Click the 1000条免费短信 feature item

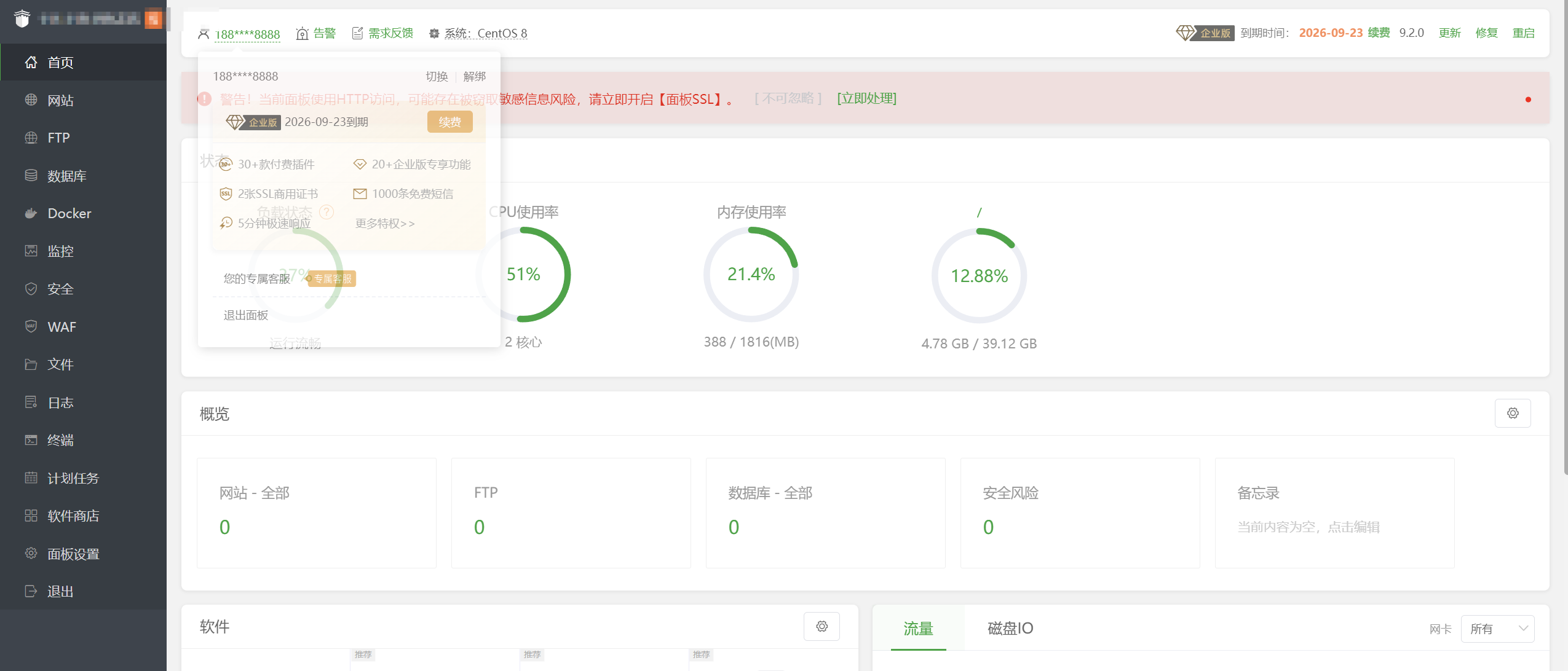[403, 194]
